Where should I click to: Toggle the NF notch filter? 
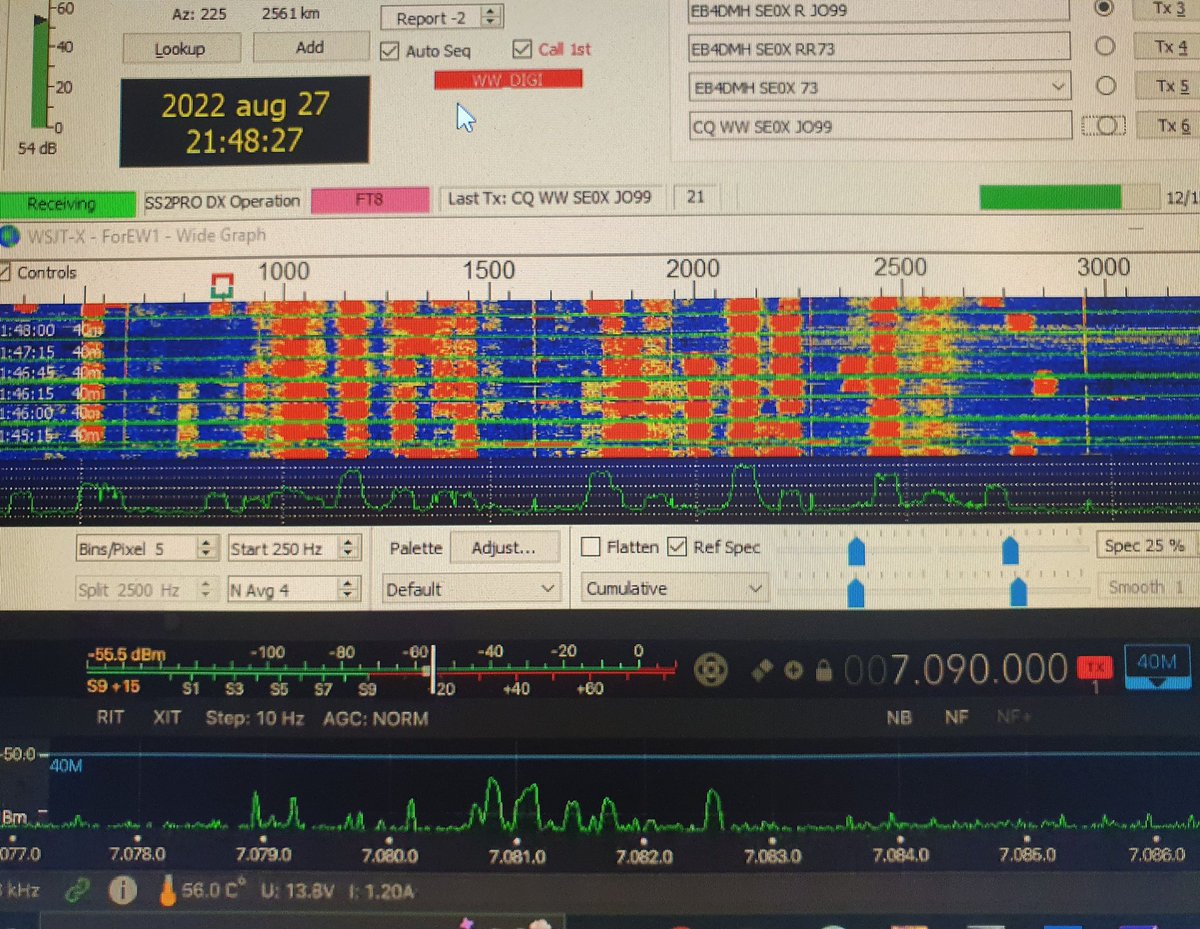[x=956, y=718]
